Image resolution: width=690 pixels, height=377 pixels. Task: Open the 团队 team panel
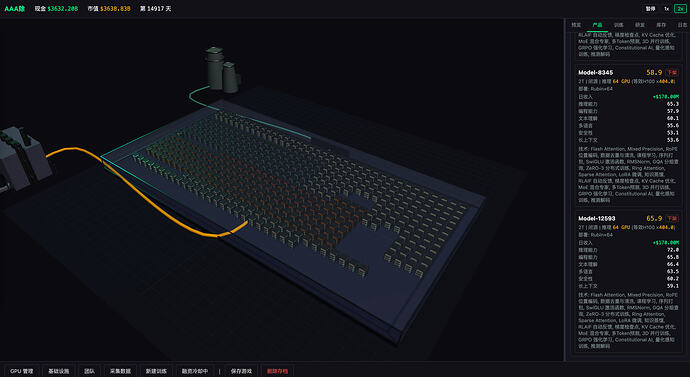click(89, 371)
